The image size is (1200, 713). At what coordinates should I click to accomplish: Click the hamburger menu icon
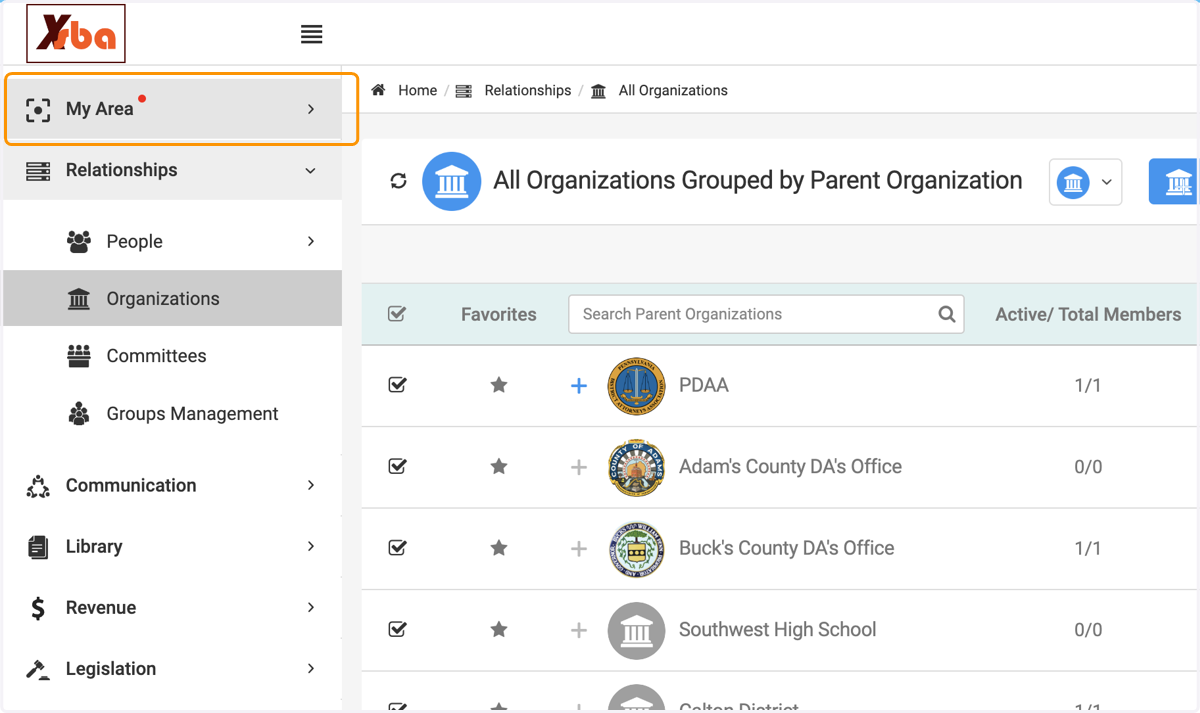tap(311, 34)
